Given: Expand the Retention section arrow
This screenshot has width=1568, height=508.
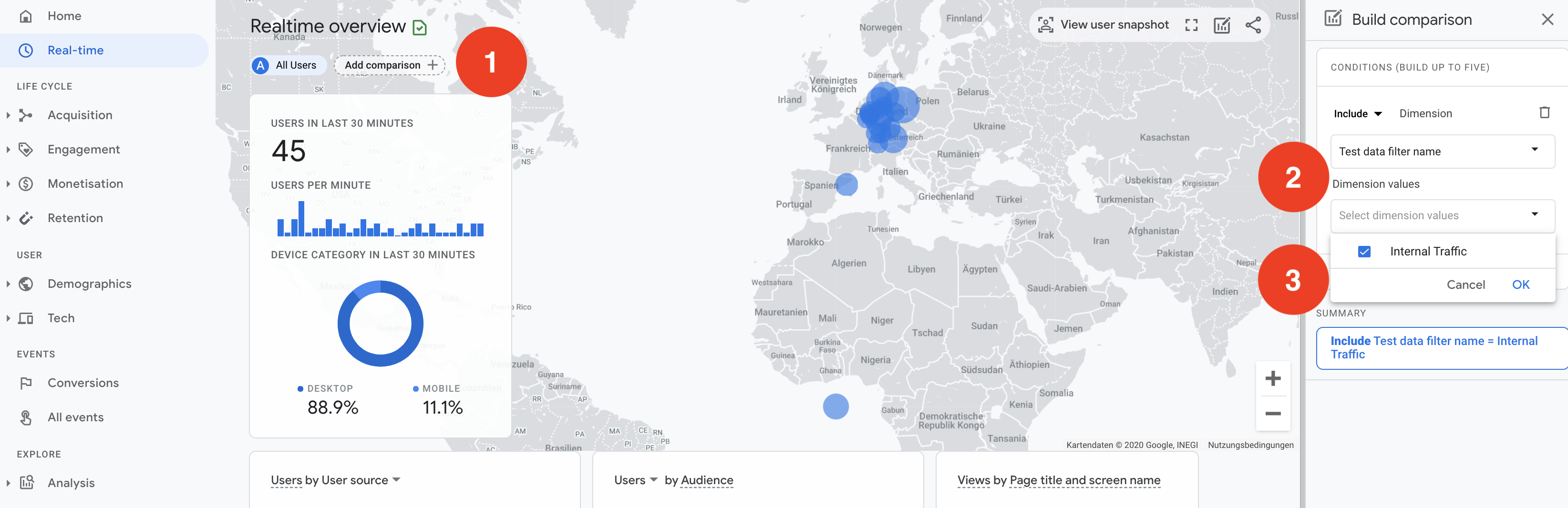Looking at the screenshot, I should [8, 218].
